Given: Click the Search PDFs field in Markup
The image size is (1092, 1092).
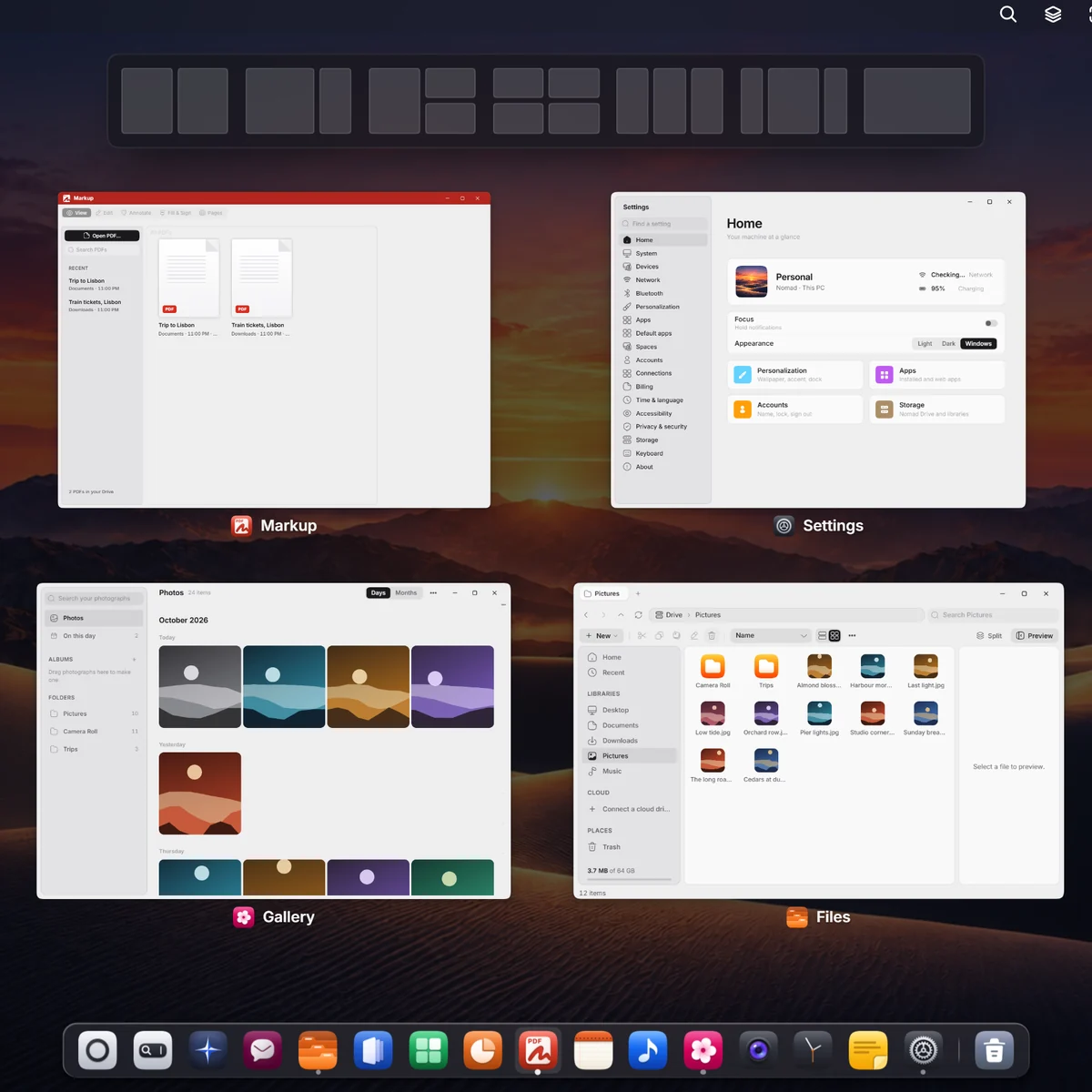Looking at the screenshot, I should click(x=102, y=249).
